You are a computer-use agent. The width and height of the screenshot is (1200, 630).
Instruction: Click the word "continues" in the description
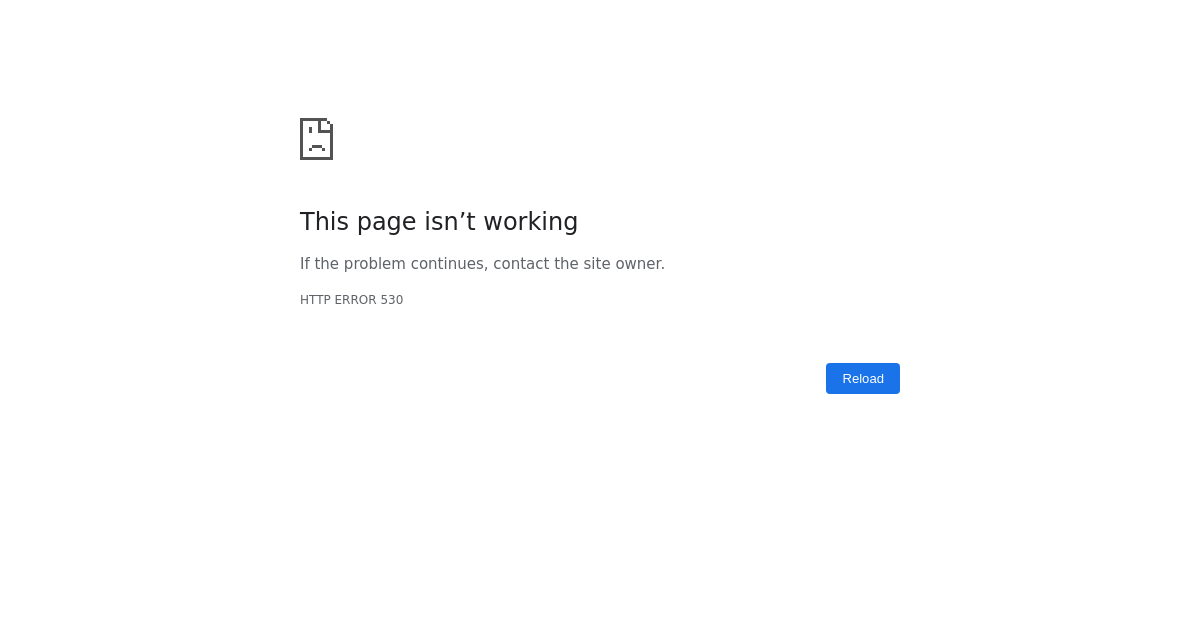click(449, 264)
